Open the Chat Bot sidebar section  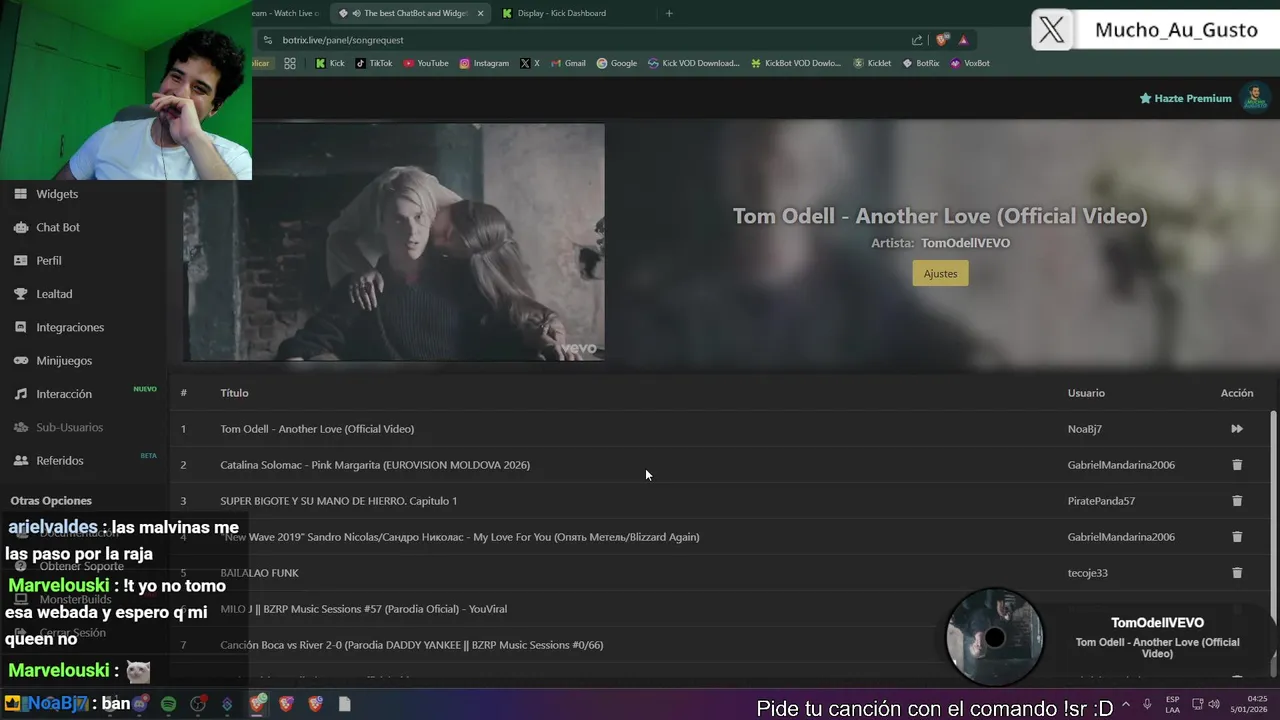[x=58, y=227]
